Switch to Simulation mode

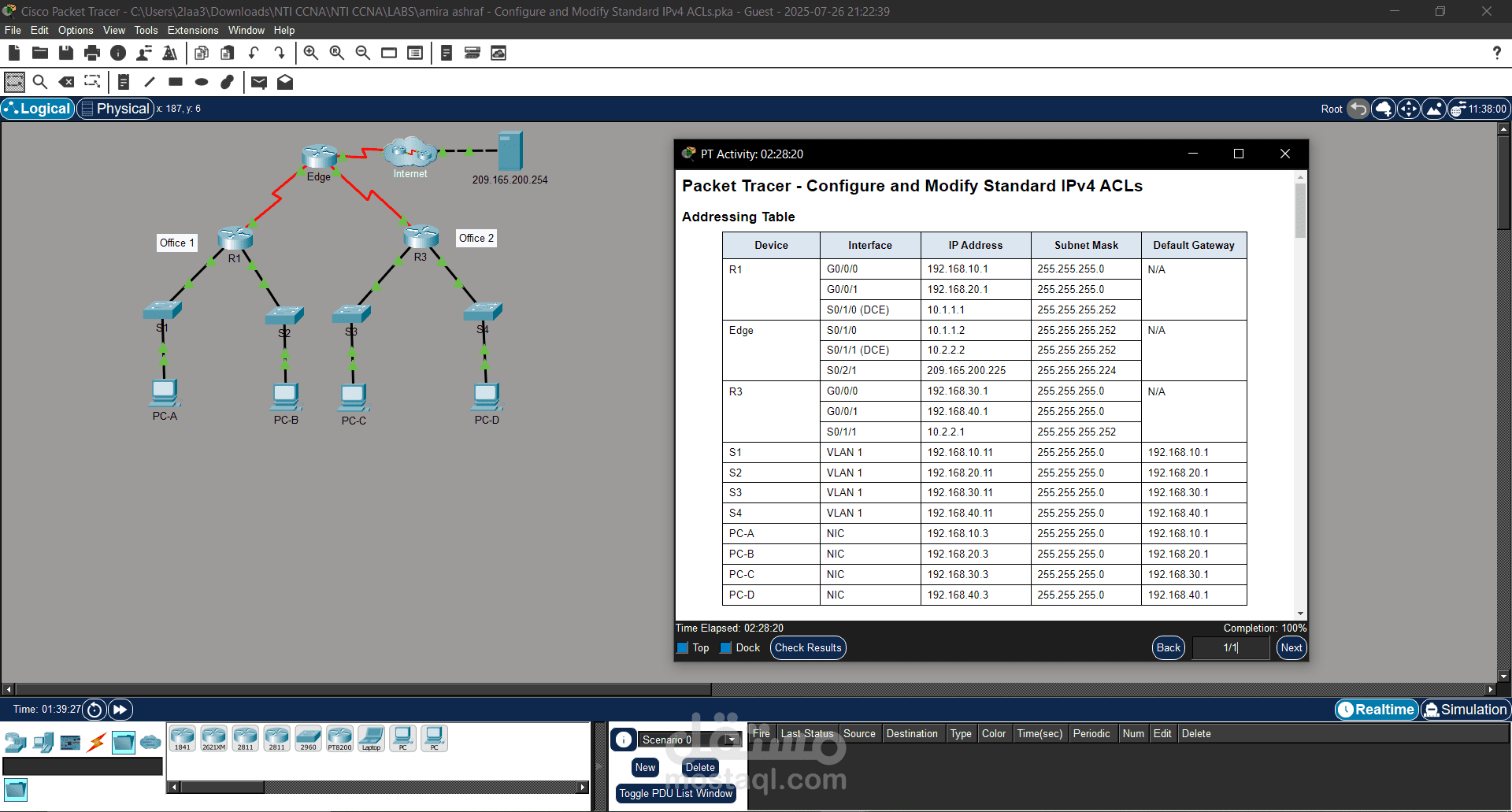point(1466,710)
